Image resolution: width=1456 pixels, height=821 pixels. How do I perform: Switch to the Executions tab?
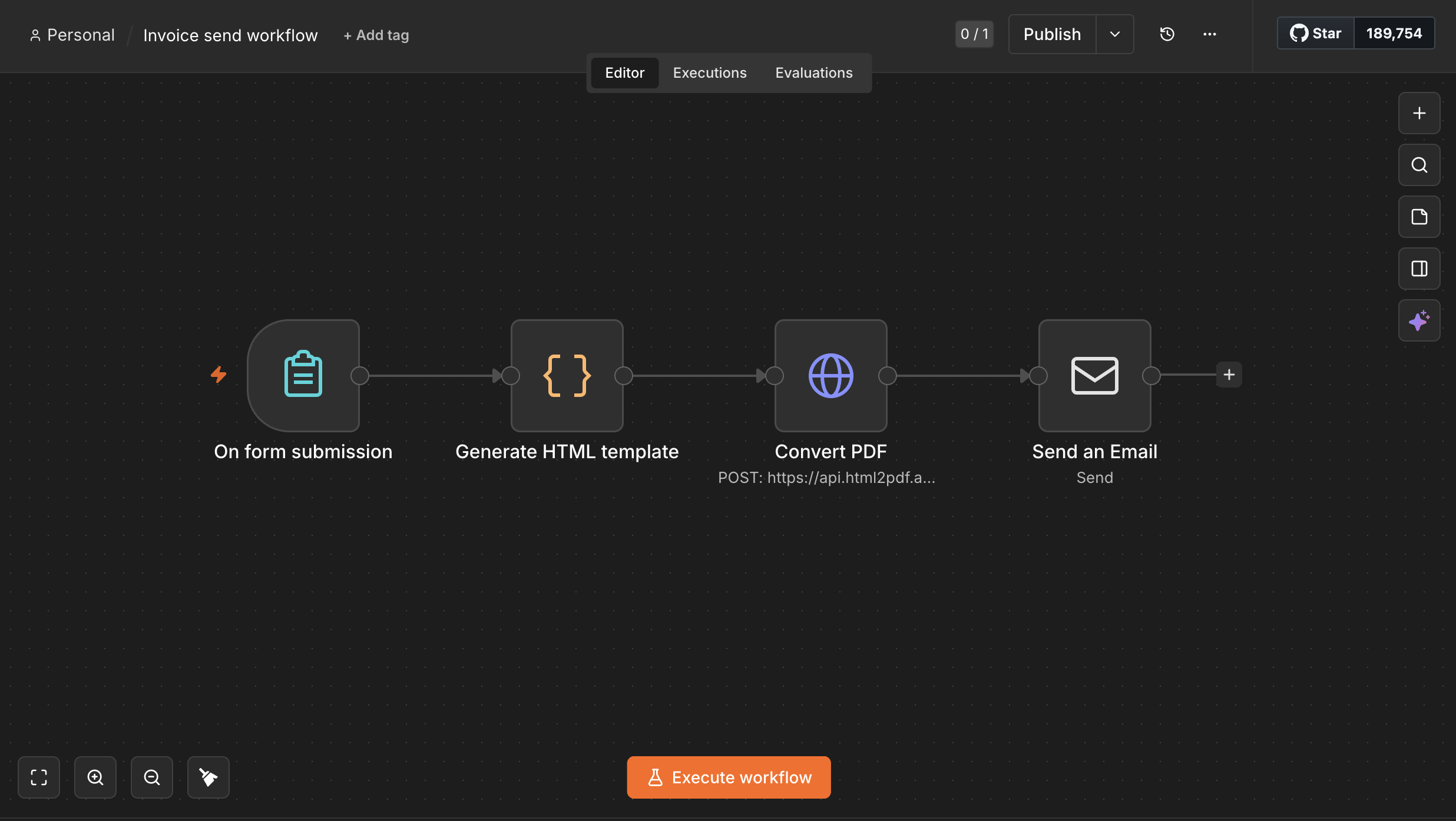[710, 73]
